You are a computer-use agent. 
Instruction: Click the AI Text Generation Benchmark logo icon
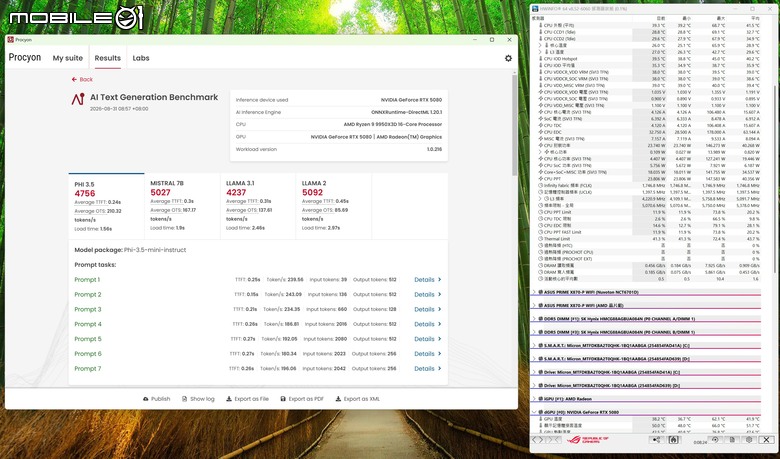point(78,99)
